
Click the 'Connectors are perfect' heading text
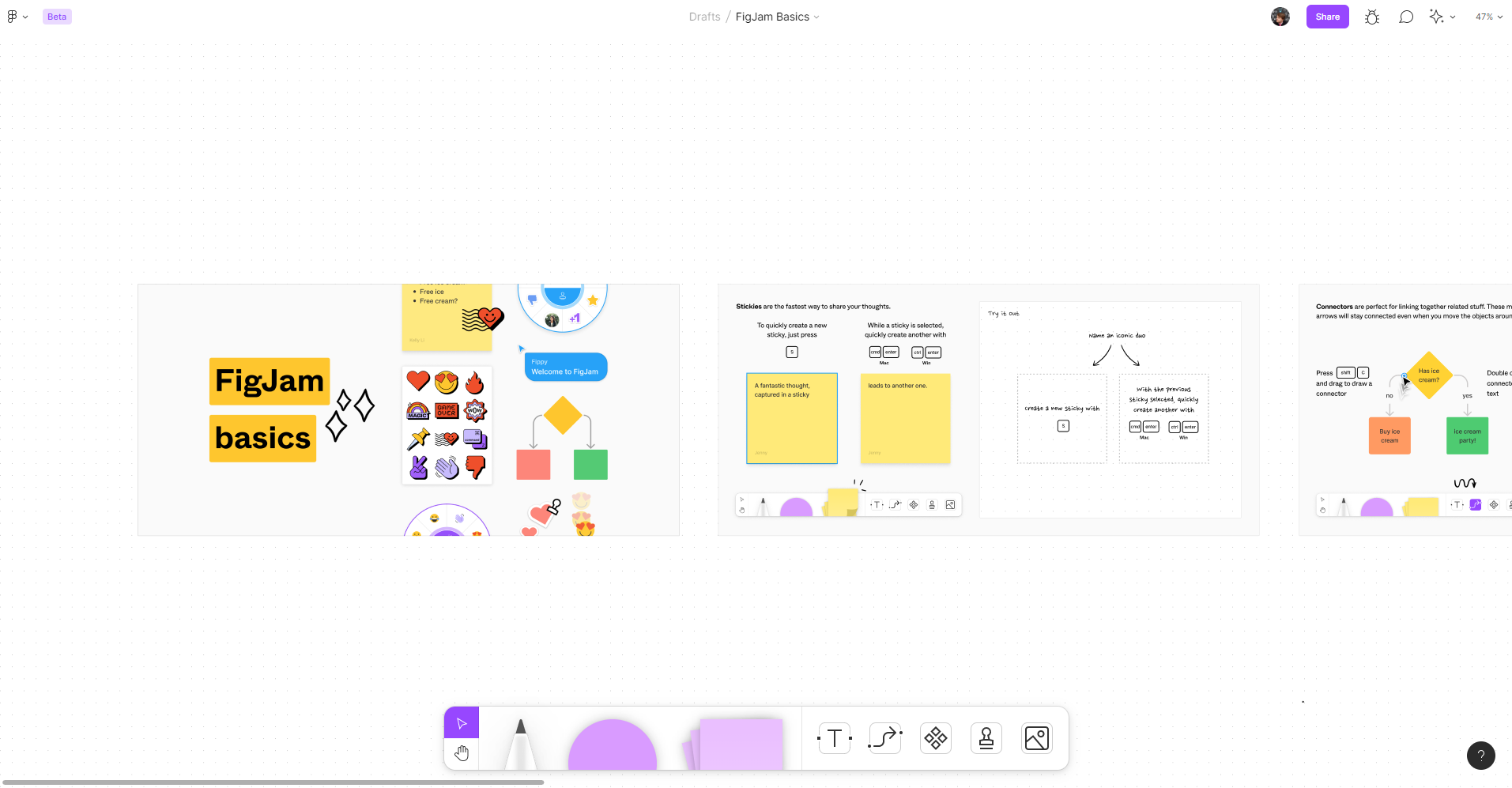pyautogui.click(x=1414, y=311)
